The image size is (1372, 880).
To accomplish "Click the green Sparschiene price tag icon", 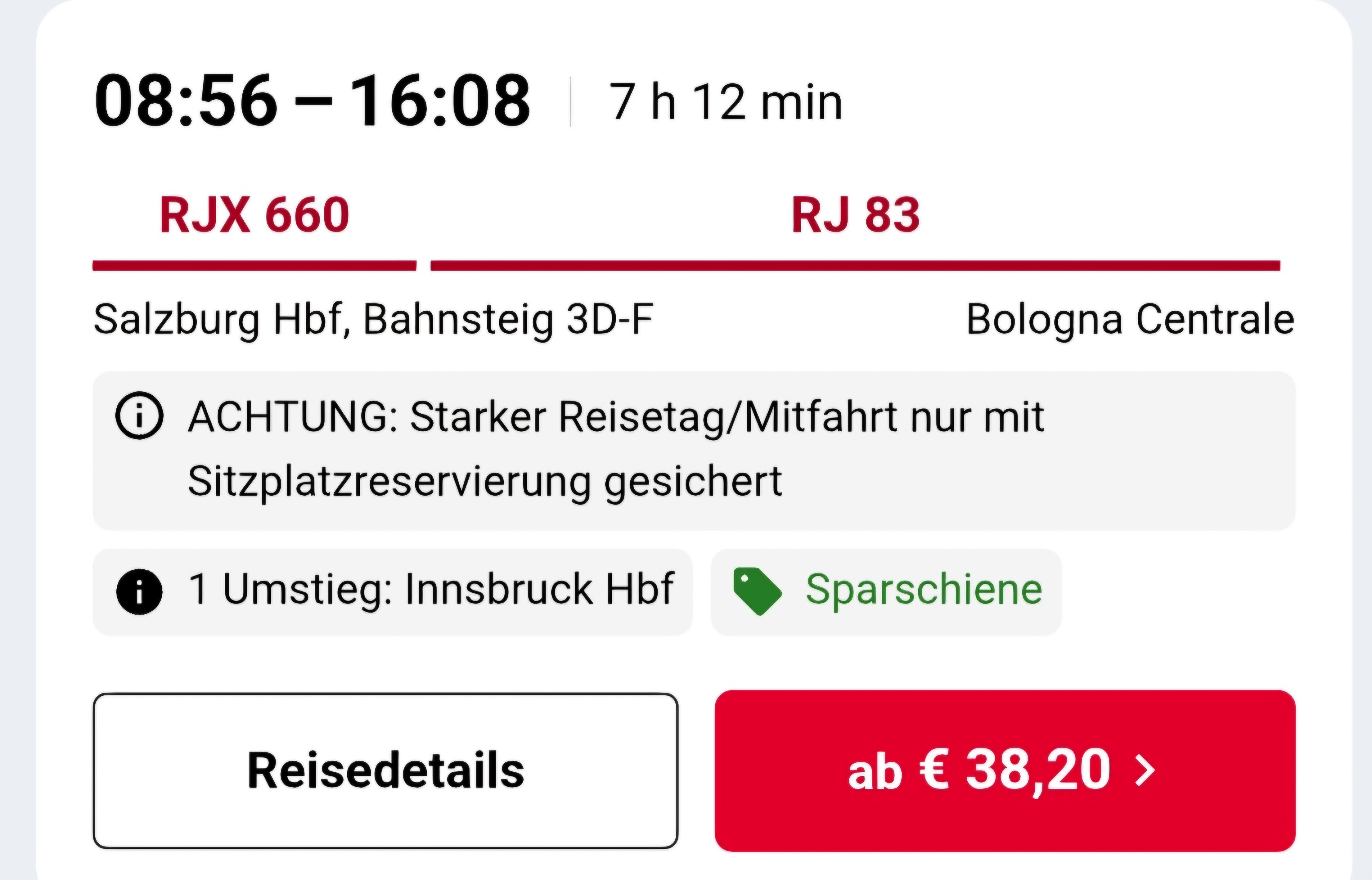I will [x=756, y=591].
